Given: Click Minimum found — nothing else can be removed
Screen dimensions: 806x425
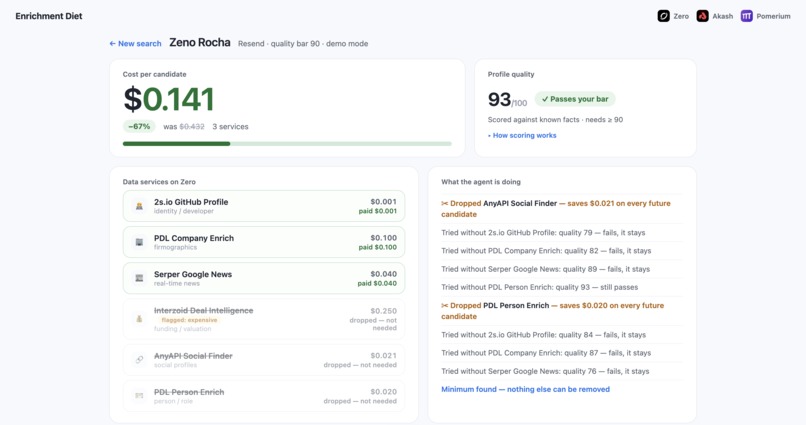Looking at the screenshot, I should click(x=525, y=389).
